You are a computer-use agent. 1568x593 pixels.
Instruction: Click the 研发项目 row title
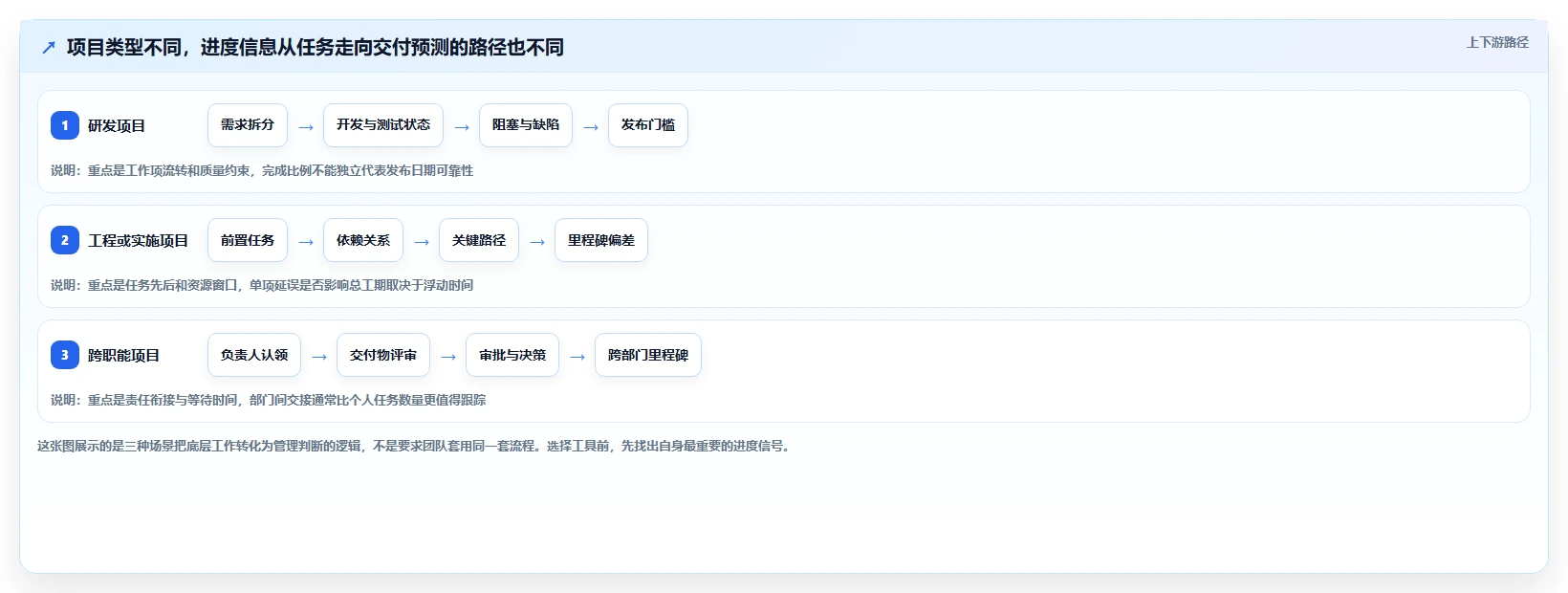[117, 125]
